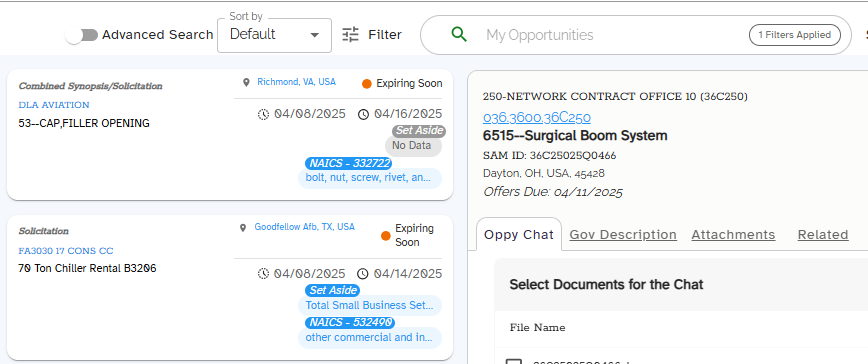
Task: Click the NAICS - 332722 badge
Action: (349, 163)
